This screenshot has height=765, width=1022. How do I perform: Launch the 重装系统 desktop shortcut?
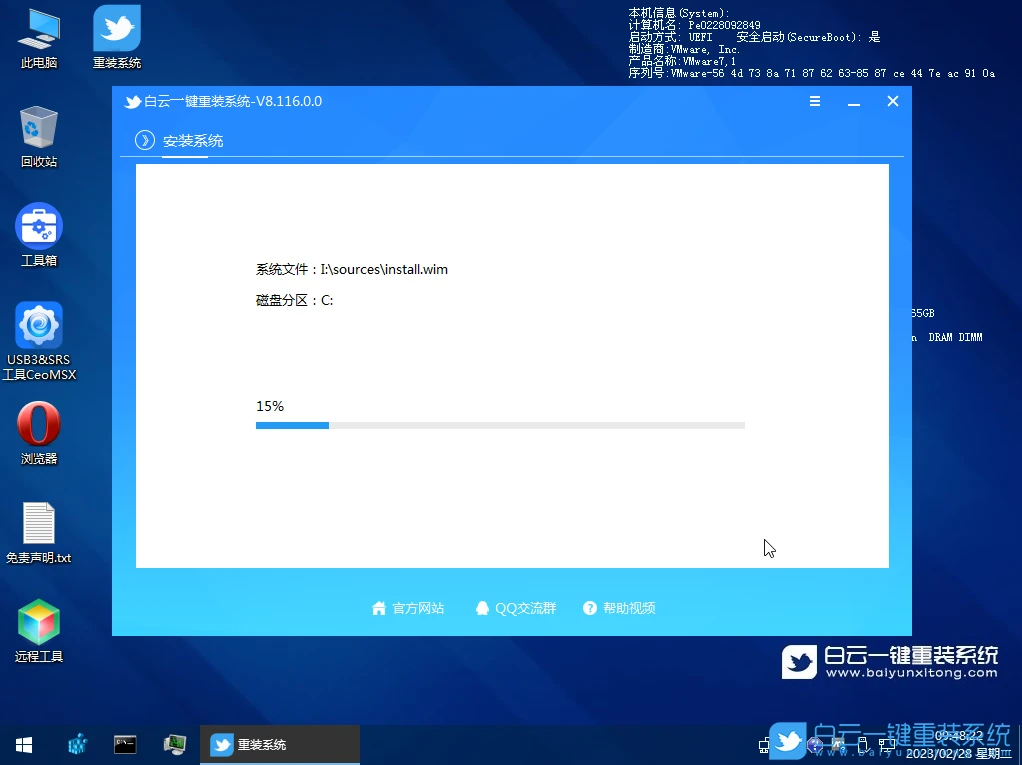click(117, 38)
